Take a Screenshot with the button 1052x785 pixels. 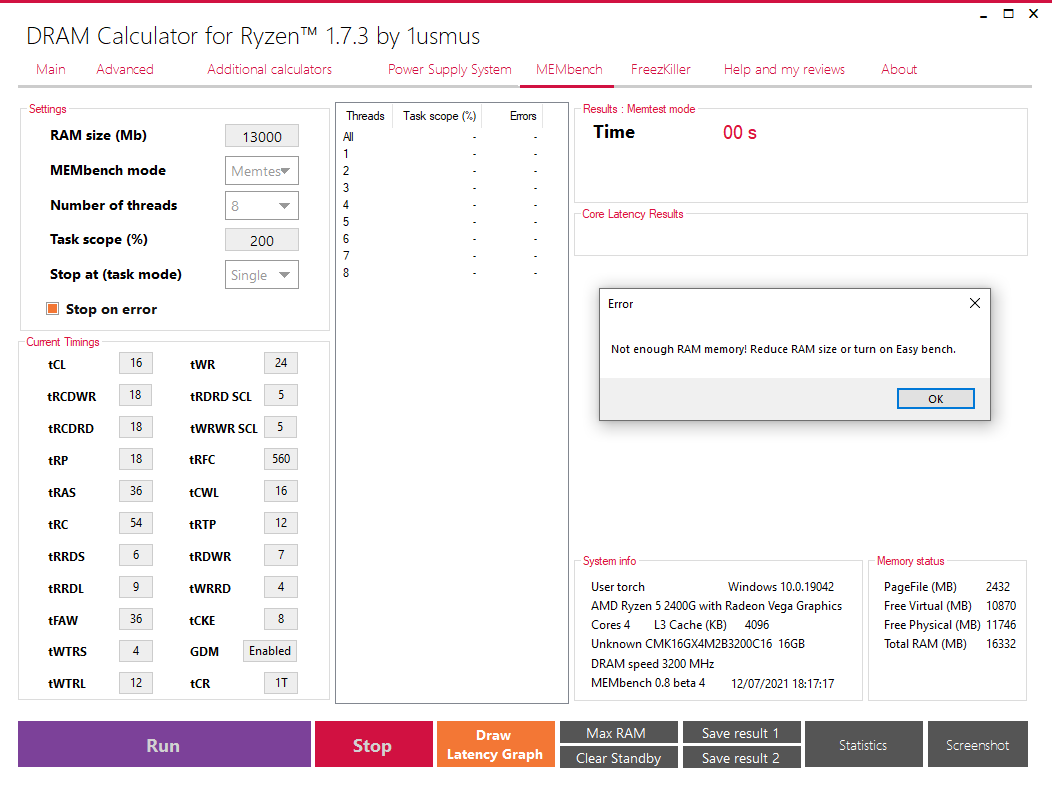pos(978,745)
